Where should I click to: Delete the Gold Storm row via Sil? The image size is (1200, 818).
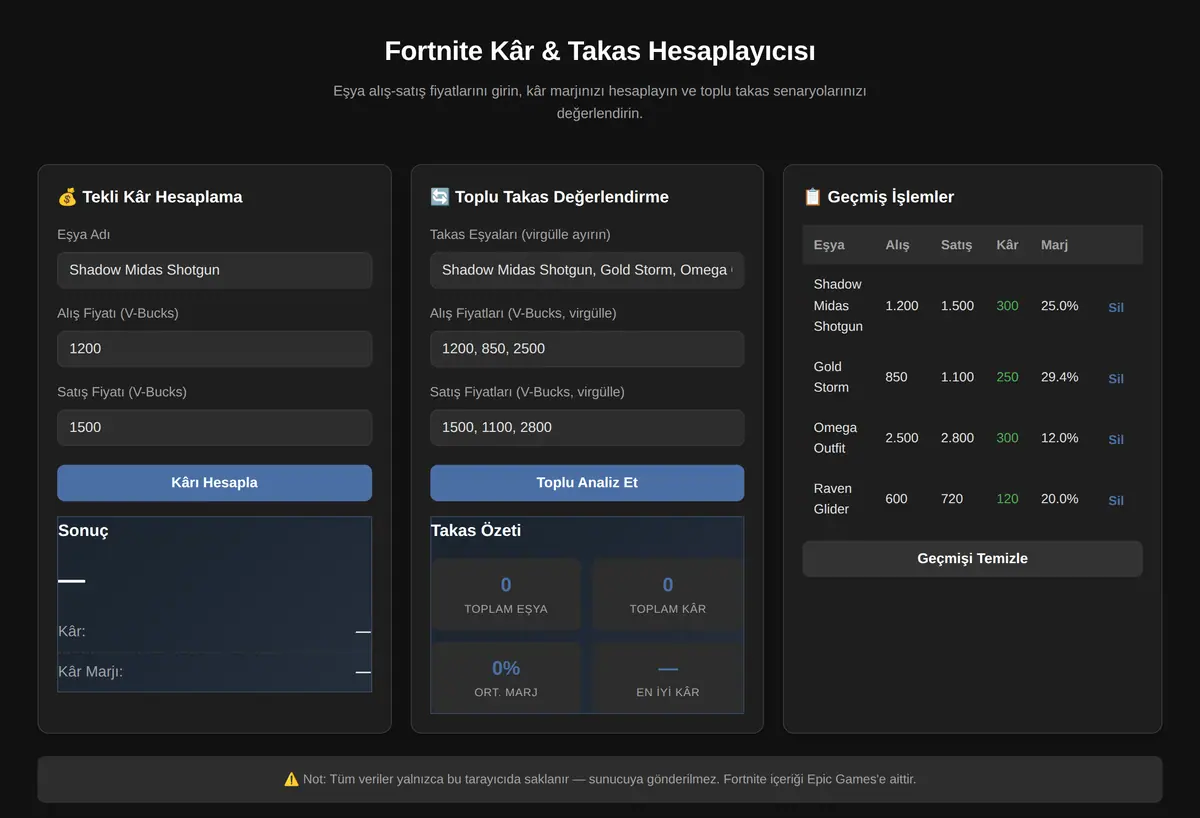1116,378
